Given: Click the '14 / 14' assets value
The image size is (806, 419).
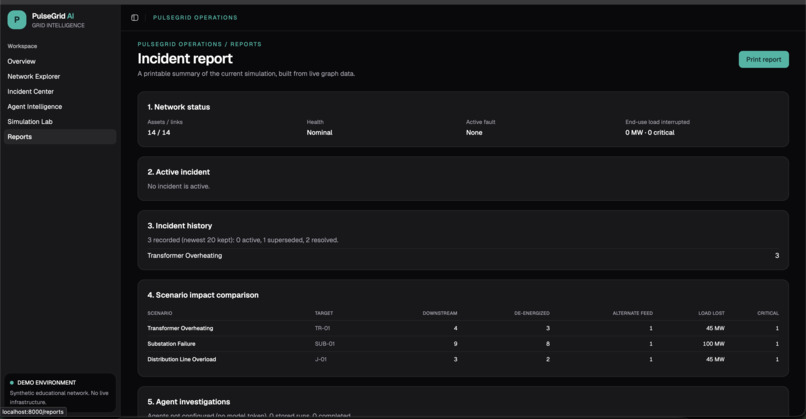Looking at the screenshot, I should pyautogui.click(x=159, y=133).
